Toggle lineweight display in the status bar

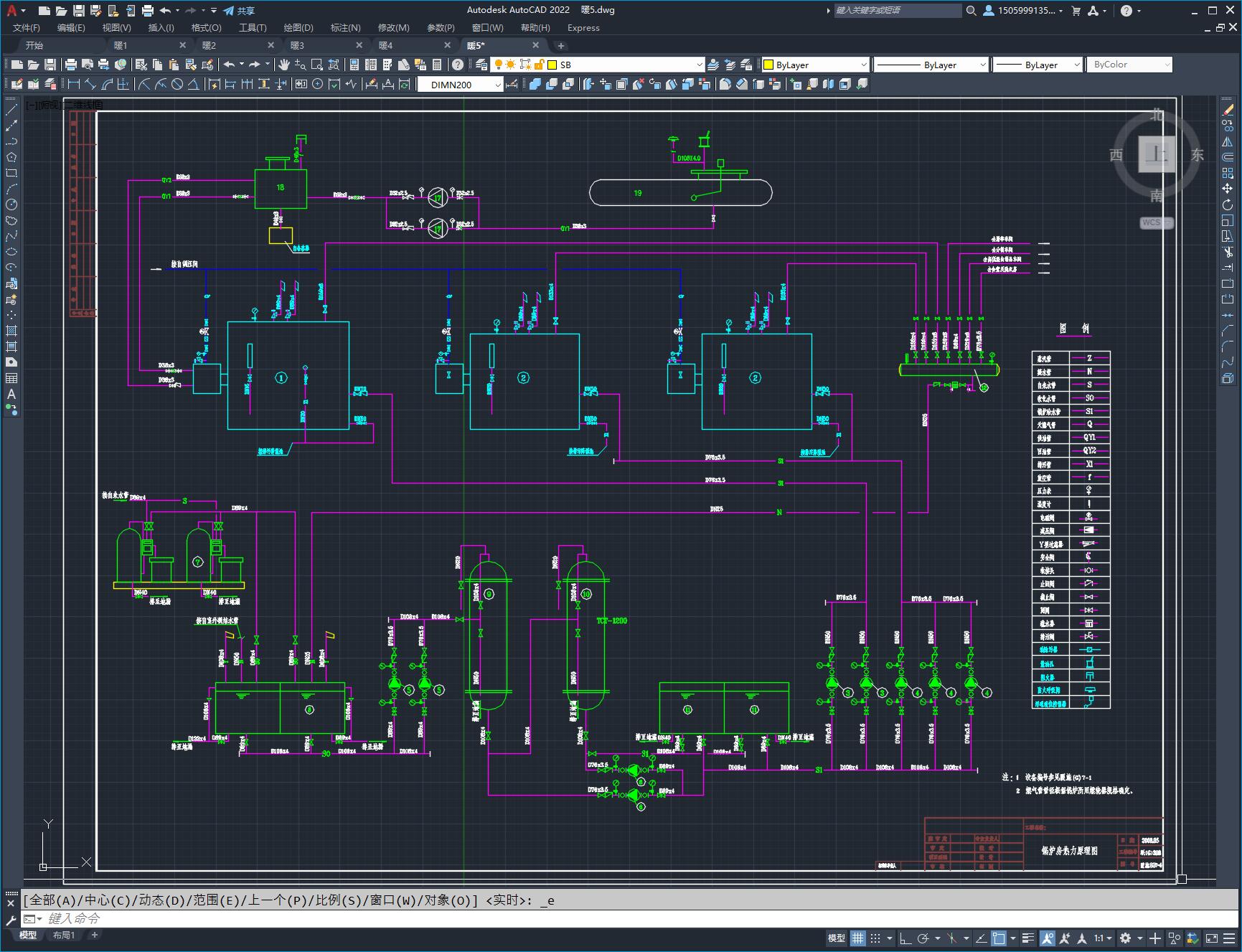pos(1029,938)
